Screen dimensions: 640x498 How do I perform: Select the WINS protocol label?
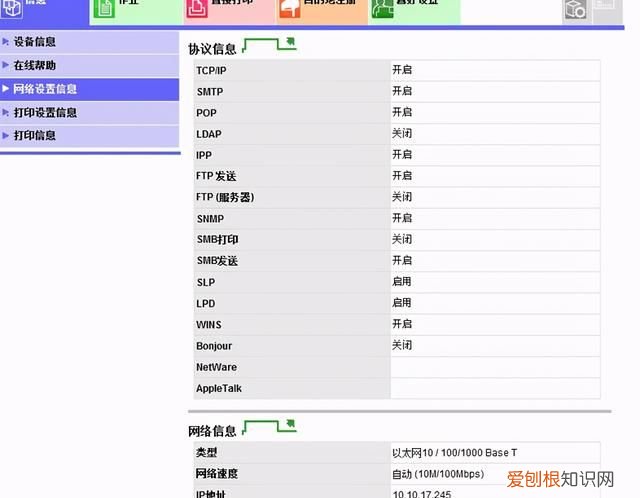(x=209, y=325)
